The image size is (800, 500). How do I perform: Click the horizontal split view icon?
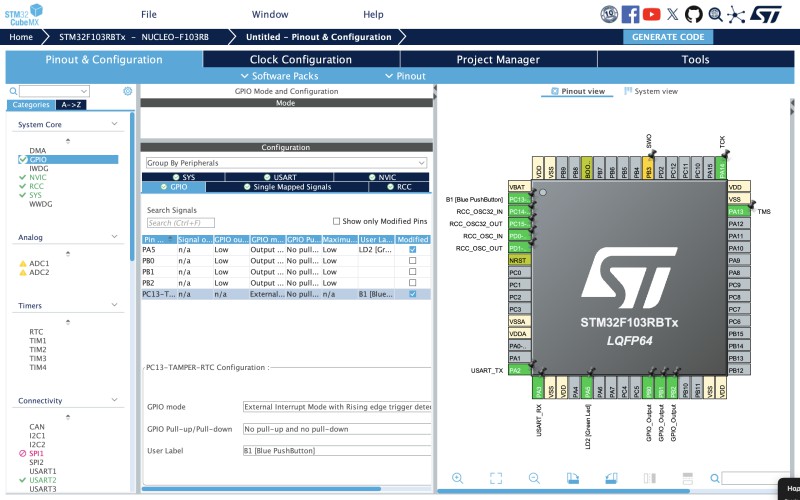click(x=688, y=478)
